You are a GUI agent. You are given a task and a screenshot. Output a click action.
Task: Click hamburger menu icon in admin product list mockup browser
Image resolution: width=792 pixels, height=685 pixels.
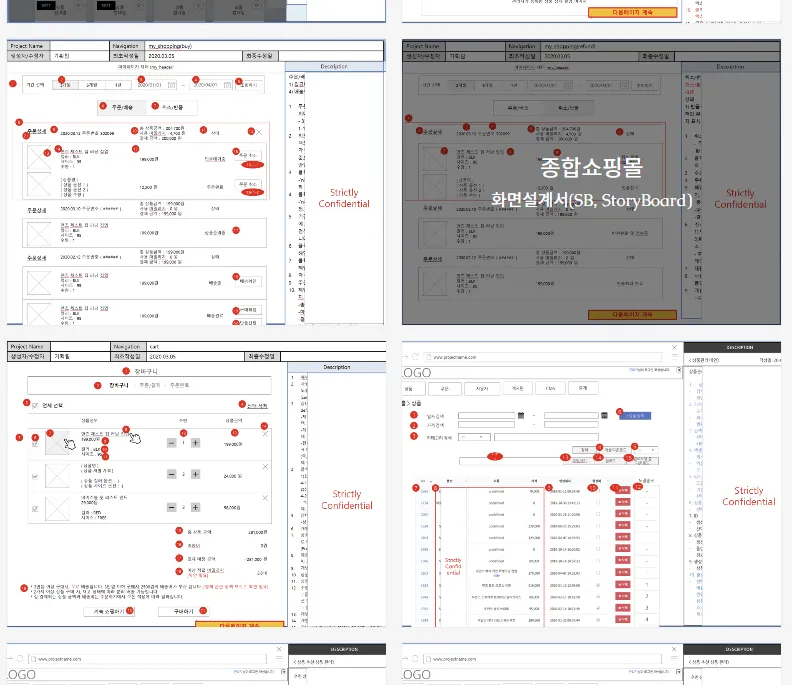674,357
